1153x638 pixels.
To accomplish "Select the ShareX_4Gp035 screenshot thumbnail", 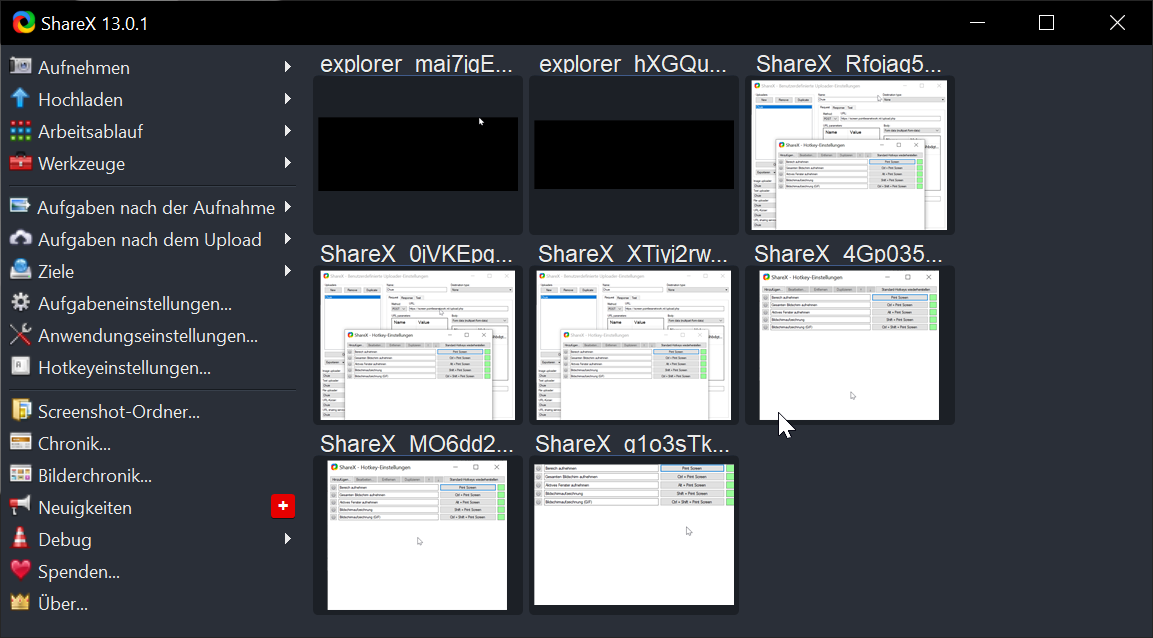I will [x=850, y=345].
